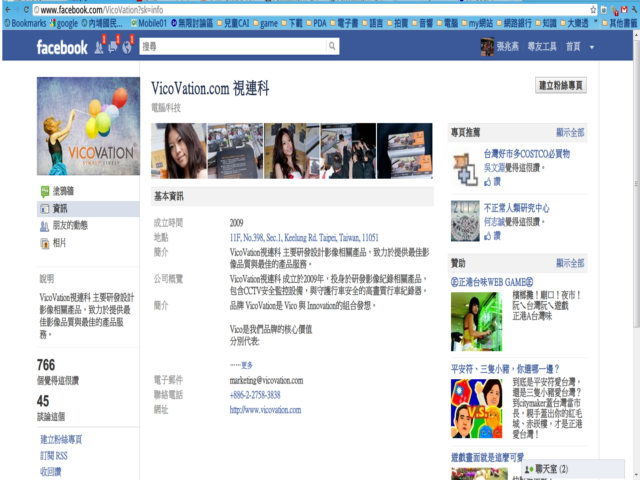Click 不正常人類研究中心 page thumbnail
This screenshot has height=480, width=640.
[x=465, y=221]
